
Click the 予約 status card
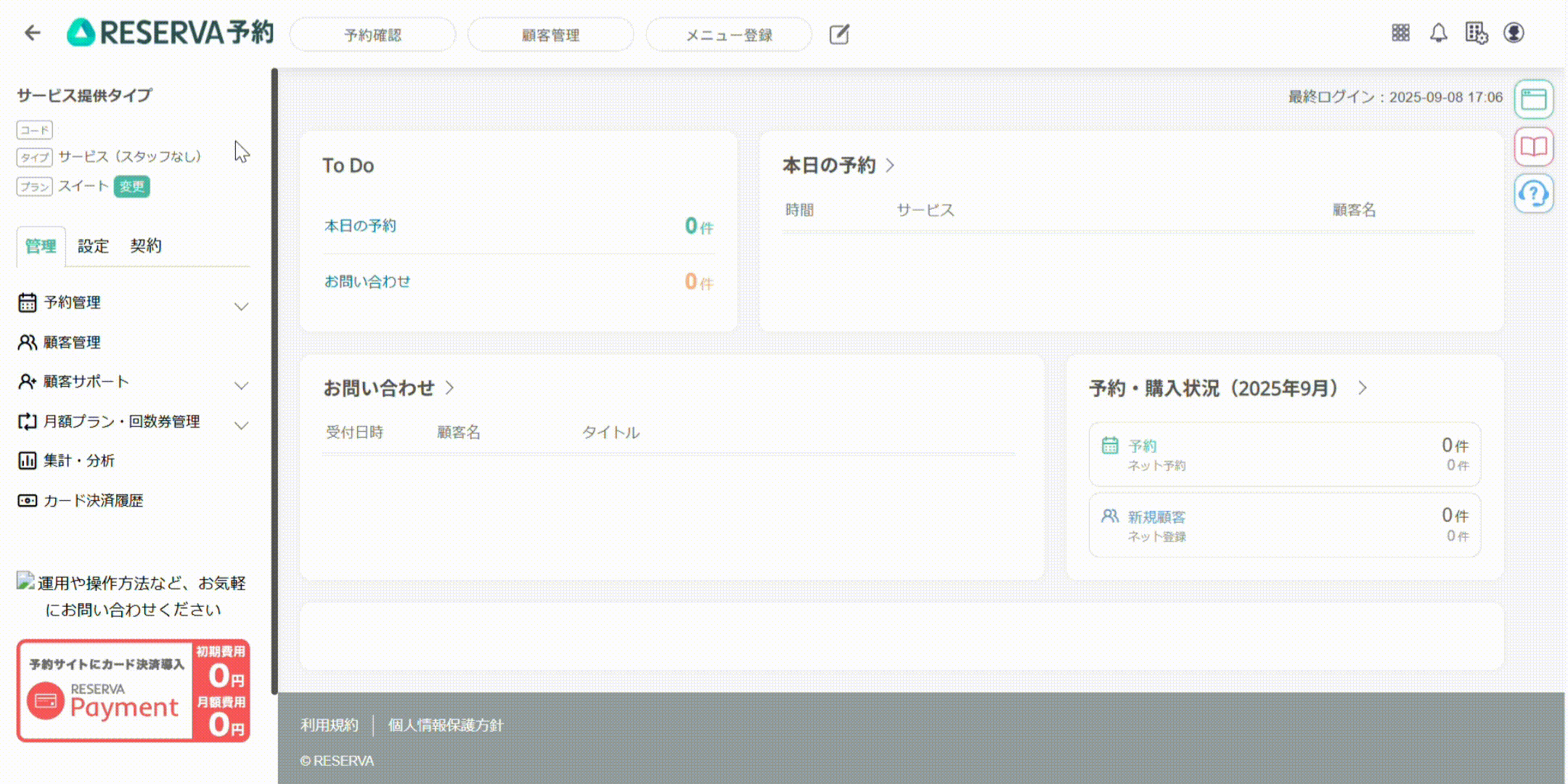coord(1285,454)
